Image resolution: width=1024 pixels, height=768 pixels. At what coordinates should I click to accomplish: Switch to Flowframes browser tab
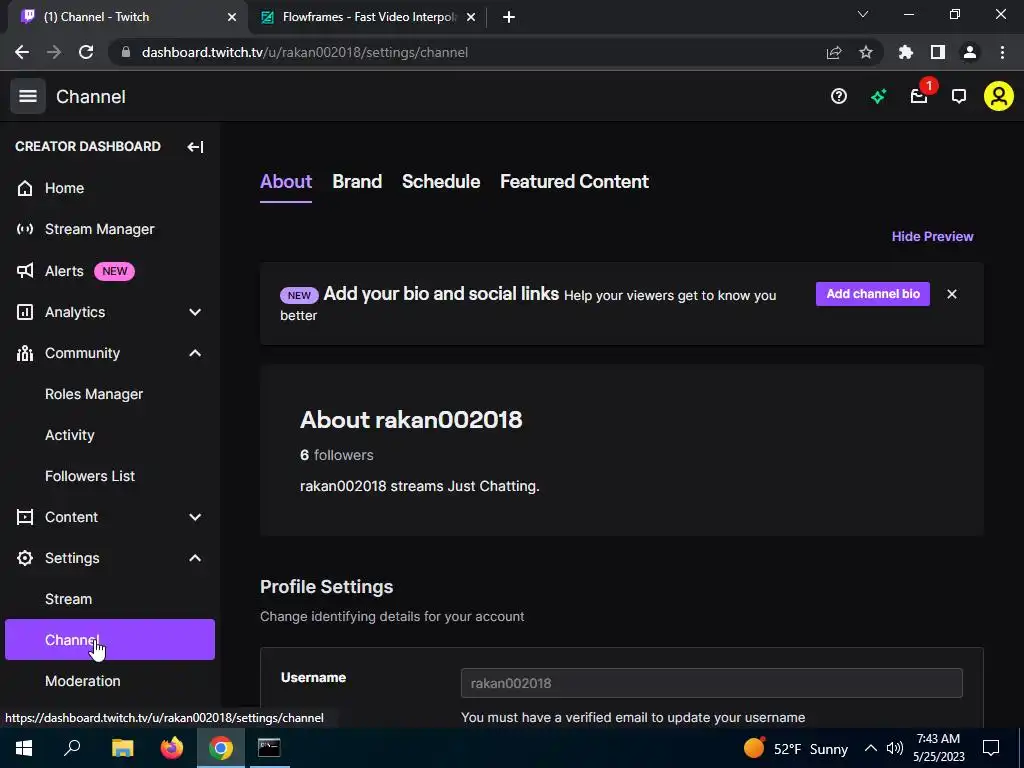pyautogui.click(x=368, y=17)
